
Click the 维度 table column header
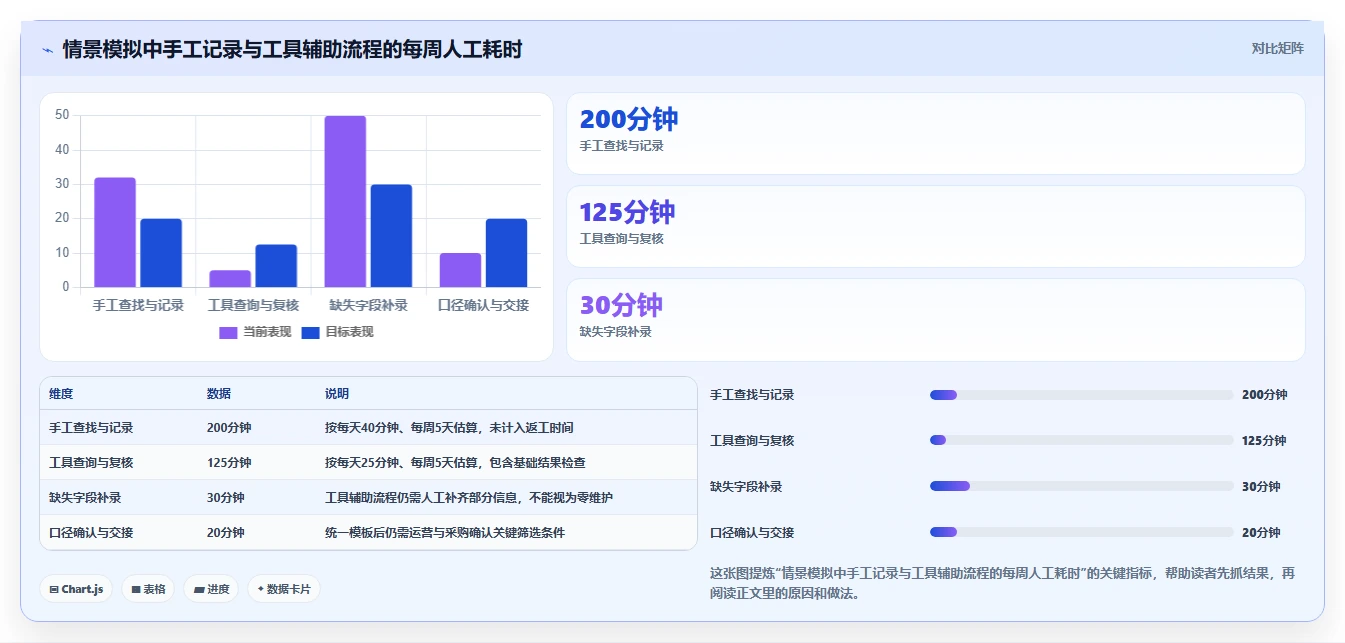(61, 394)
